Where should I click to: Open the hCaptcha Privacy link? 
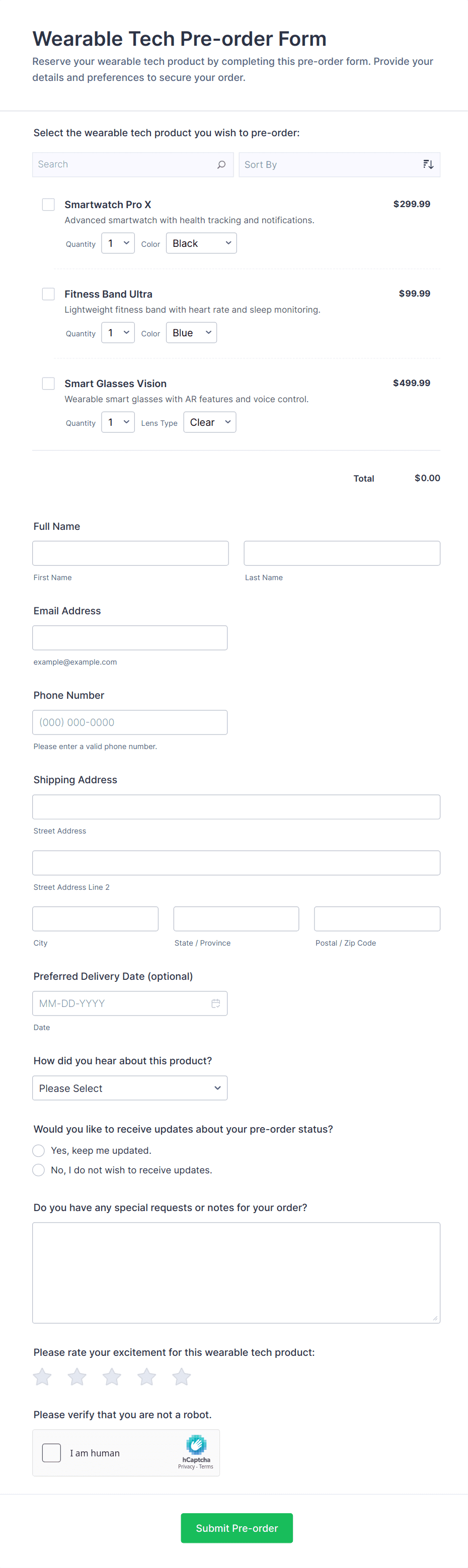tap(186, 1466)
